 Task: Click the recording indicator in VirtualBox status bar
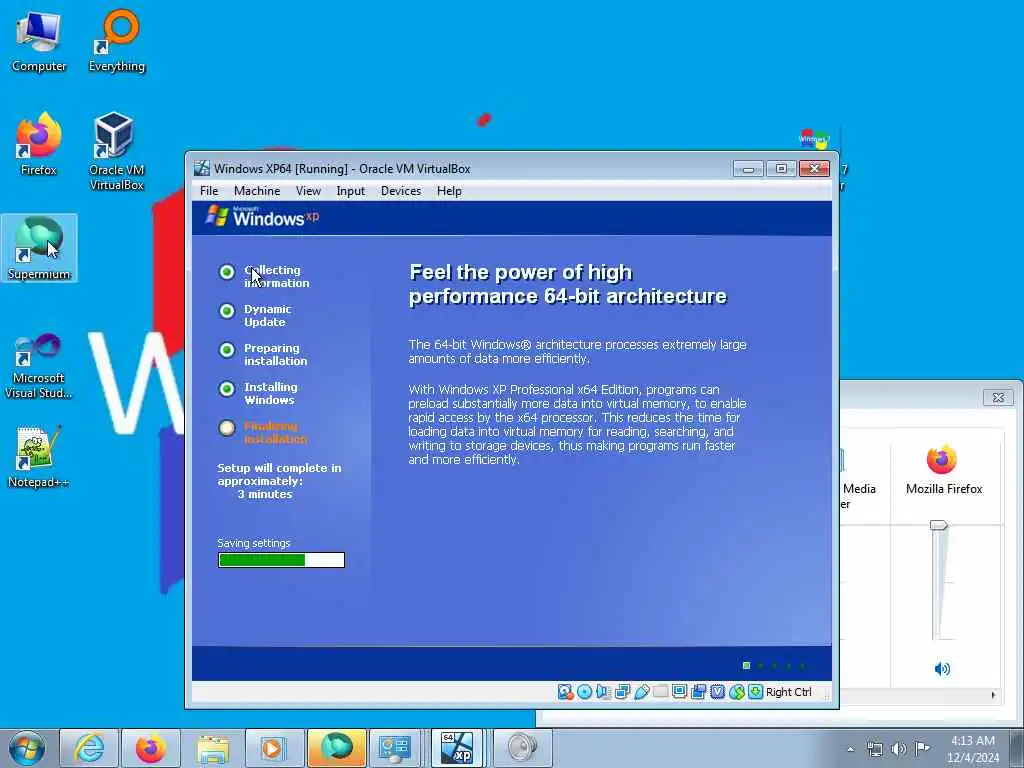pyautogui.click(x=698, y=692)
